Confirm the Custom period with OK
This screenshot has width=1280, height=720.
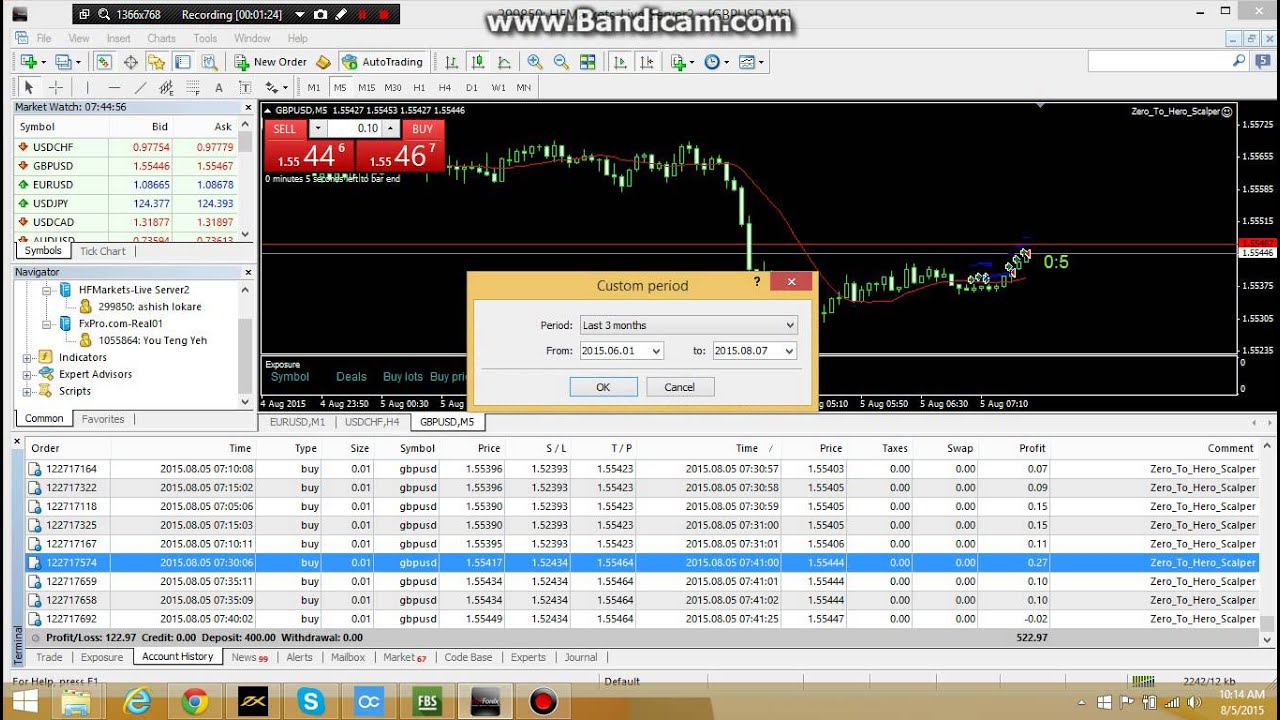603,387
